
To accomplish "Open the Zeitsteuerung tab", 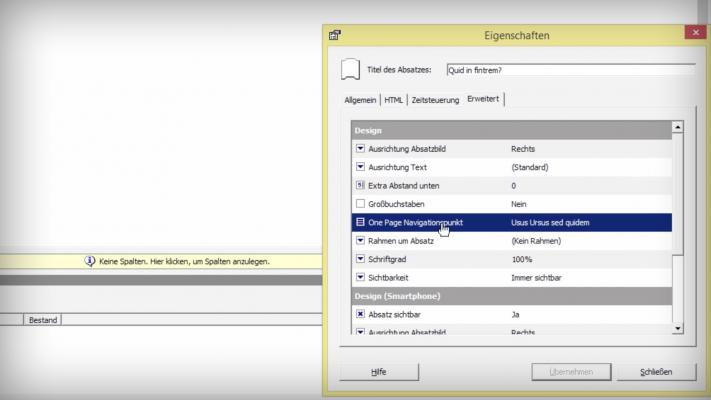I will (435, 100).
